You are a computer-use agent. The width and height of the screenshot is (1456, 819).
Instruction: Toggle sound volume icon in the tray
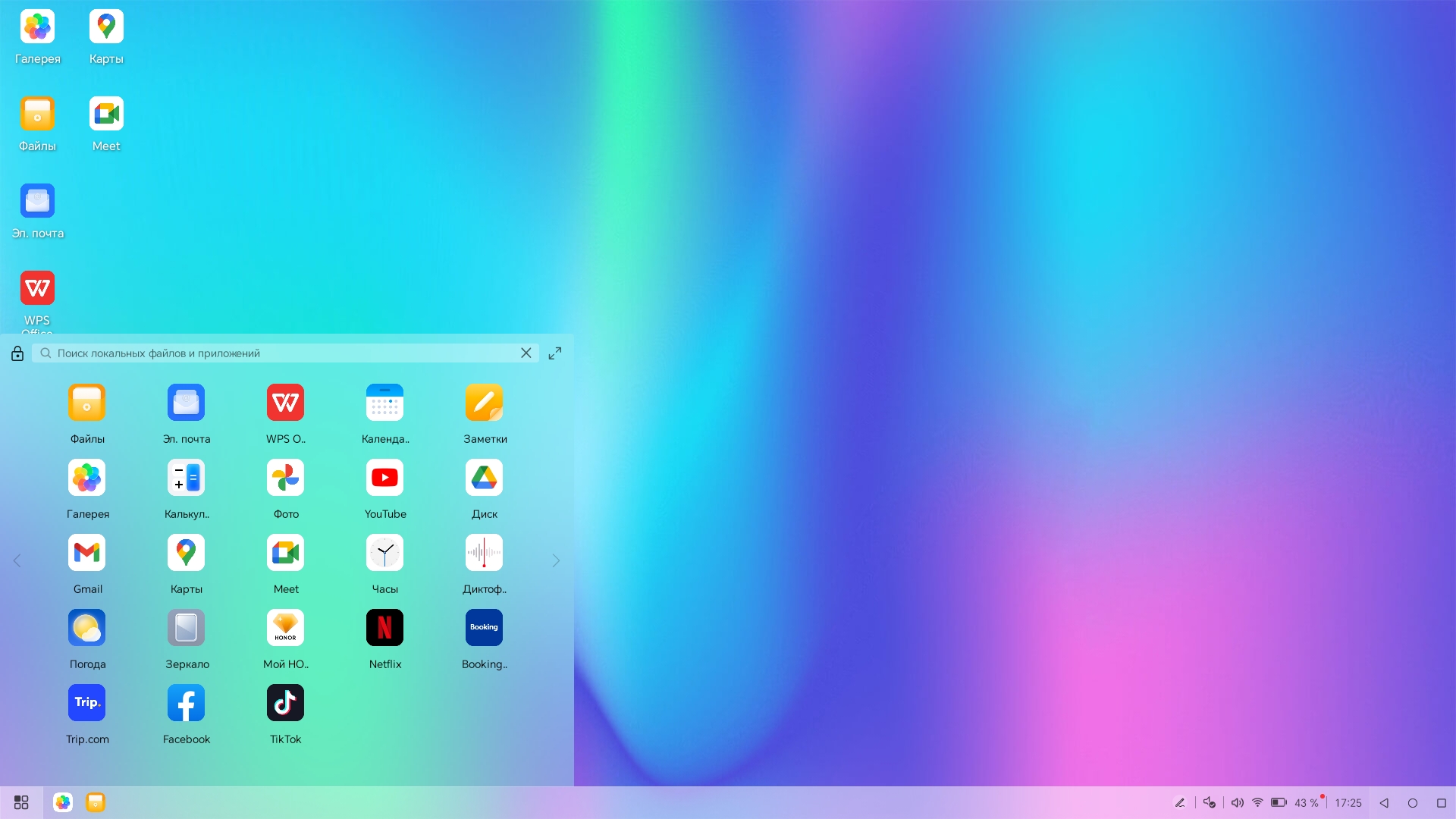click(1237, 802)
